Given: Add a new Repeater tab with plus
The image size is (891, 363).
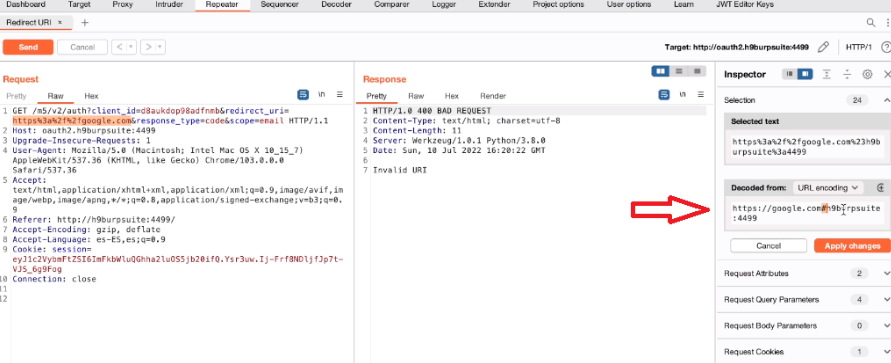Looking at the screenshot, I should click(x=85, y=23).
